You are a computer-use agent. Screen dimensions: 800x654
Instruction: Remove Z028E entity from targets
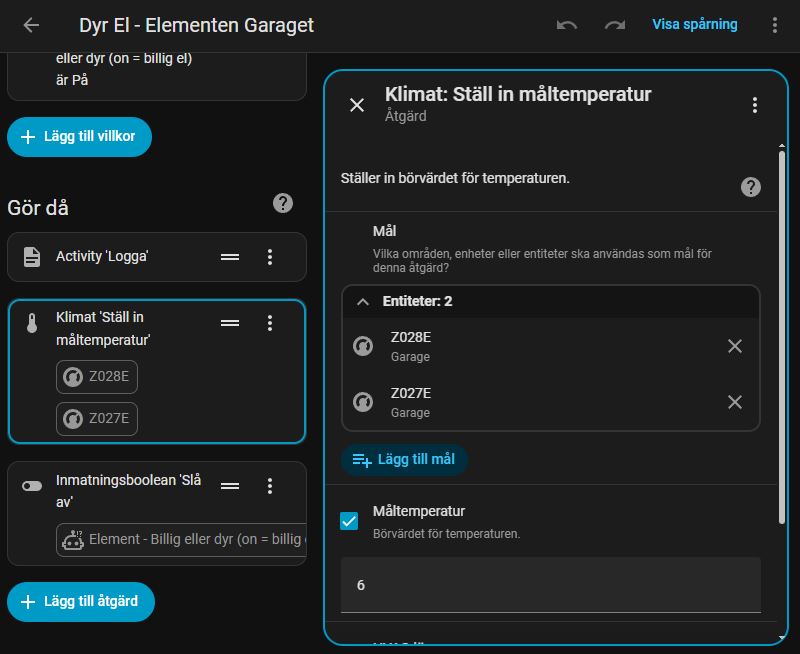pos(735,346)
